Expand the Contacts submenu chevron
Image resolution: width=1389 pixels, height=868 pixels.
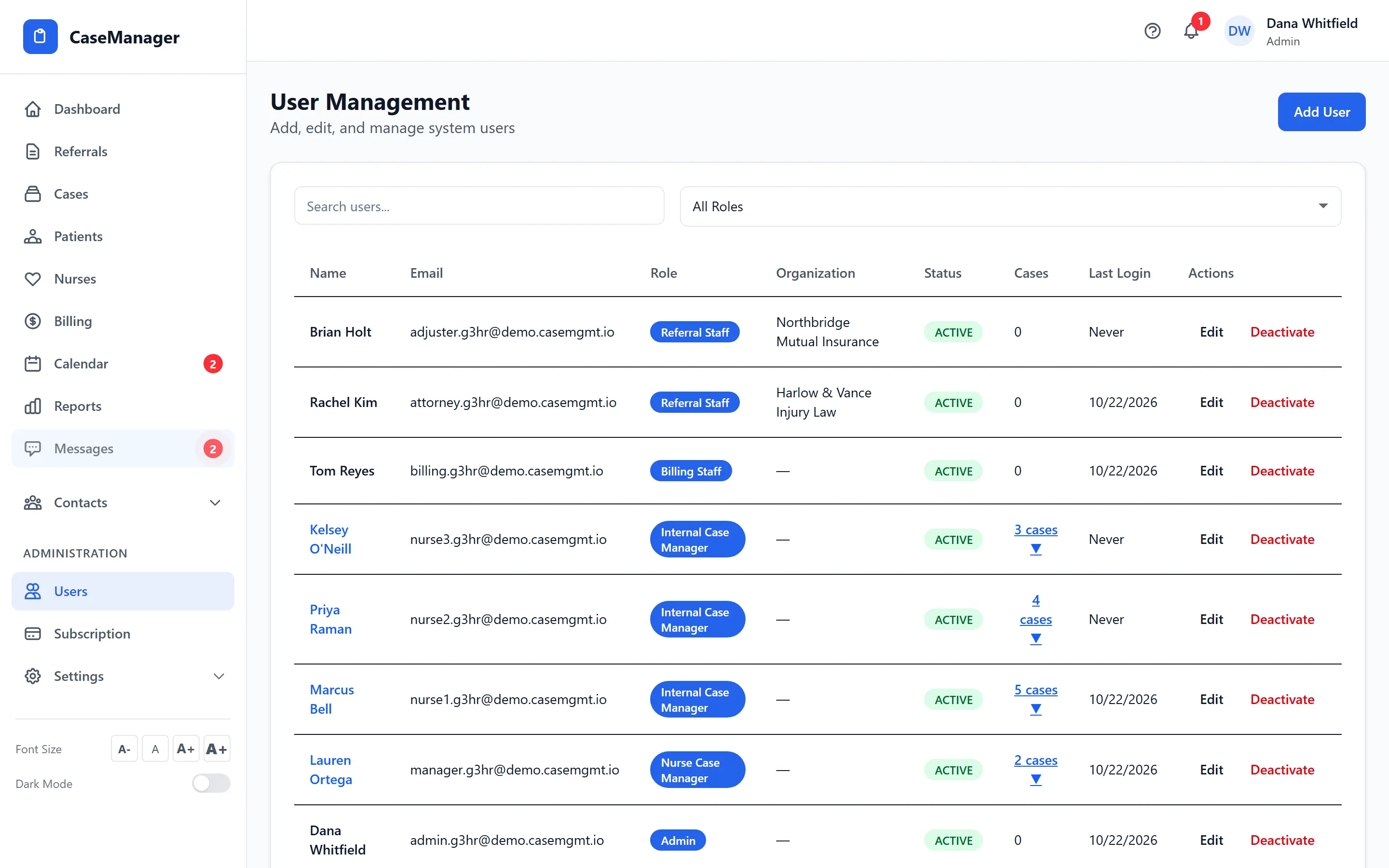[215, 503]
